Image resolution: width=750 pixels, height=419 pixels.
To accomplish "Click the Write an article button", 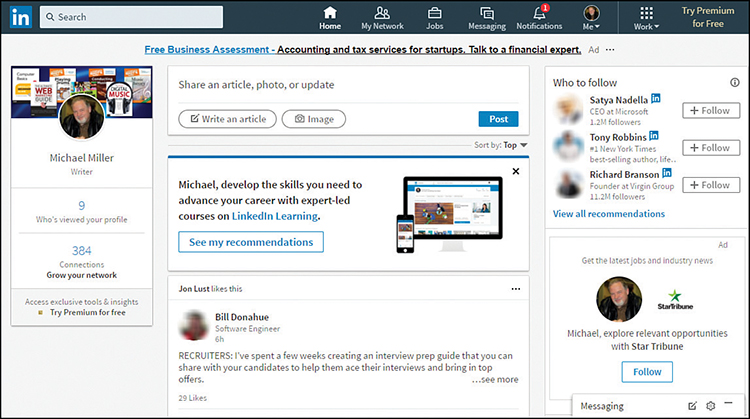I will click(x=227, y=119).
